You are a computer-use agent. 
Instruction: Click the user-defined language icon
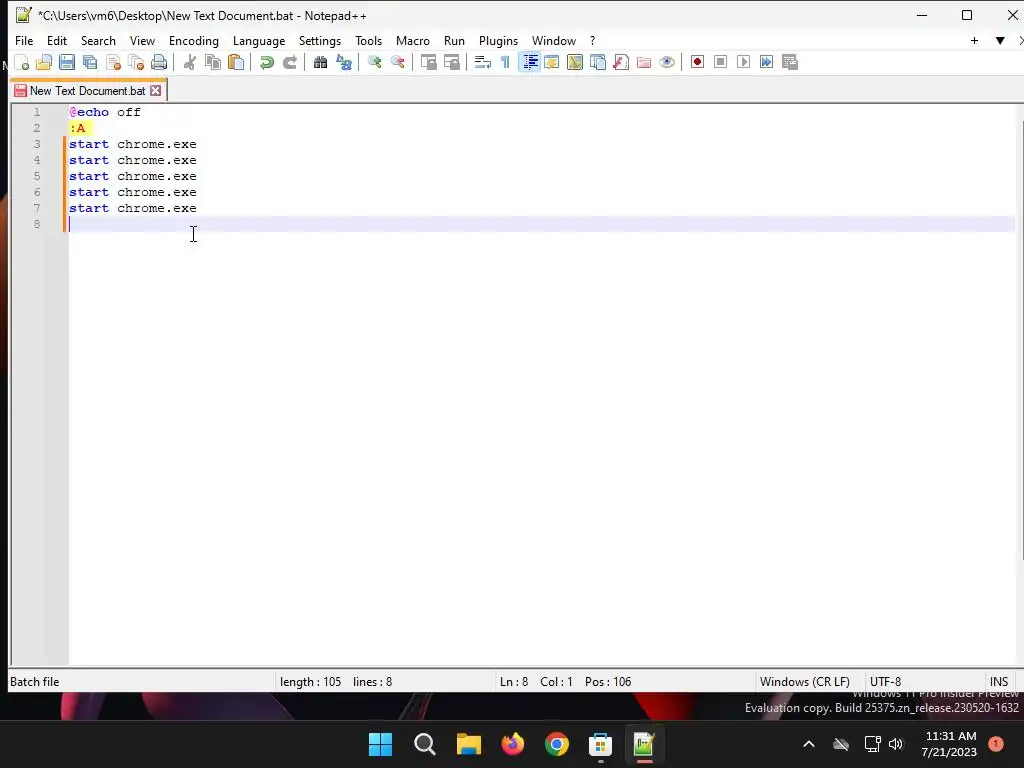click(552, 62)
